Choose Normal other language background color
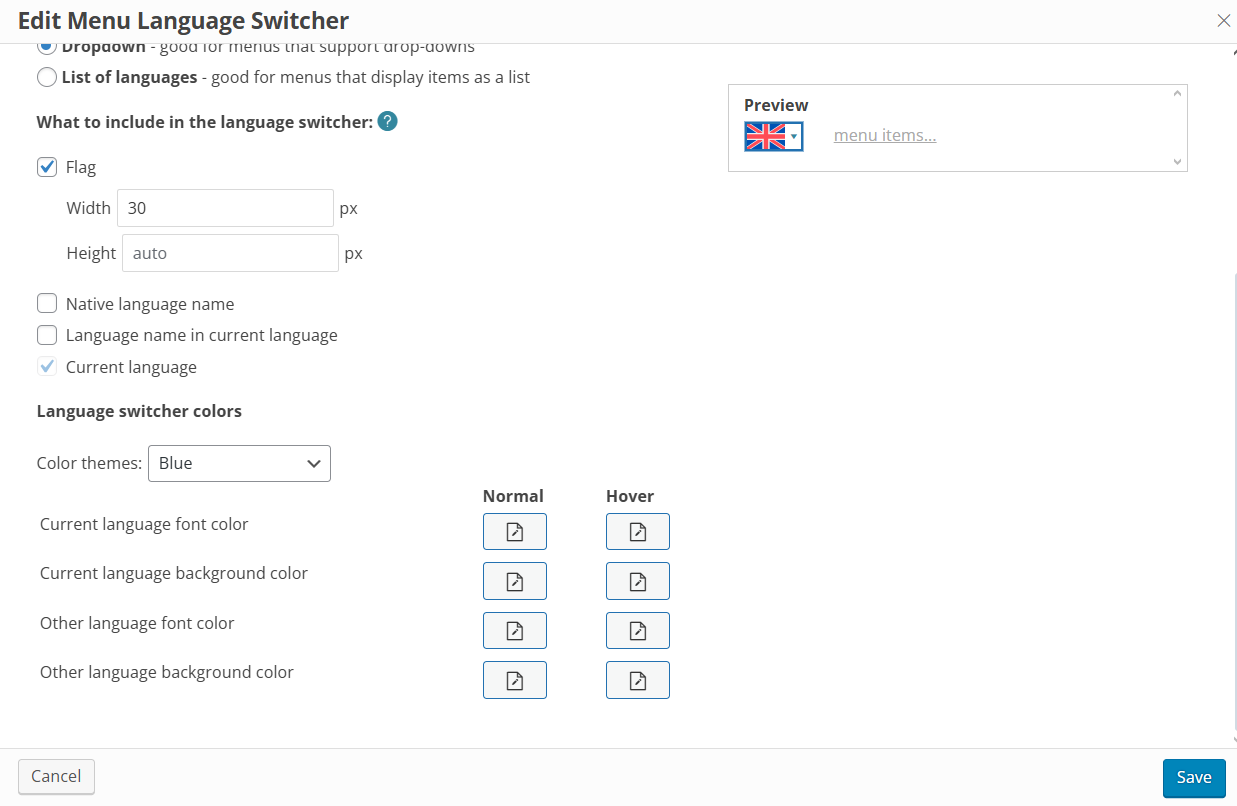1237x806 pixels. point(515,680)
